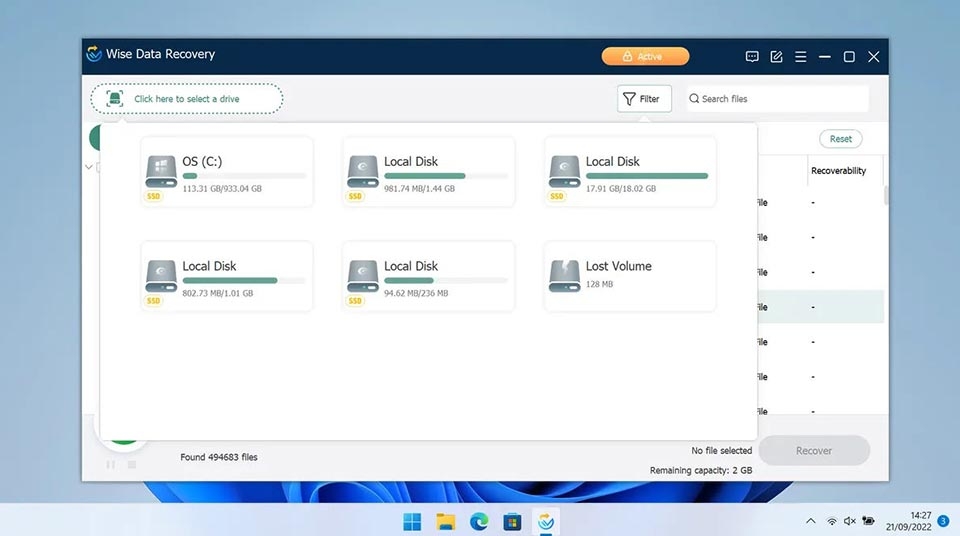Select Local Disk 17.91 GB/18.02 GB
Viewport: 960px width, 536px height.
pyautogui.click(x=630, y=172)
